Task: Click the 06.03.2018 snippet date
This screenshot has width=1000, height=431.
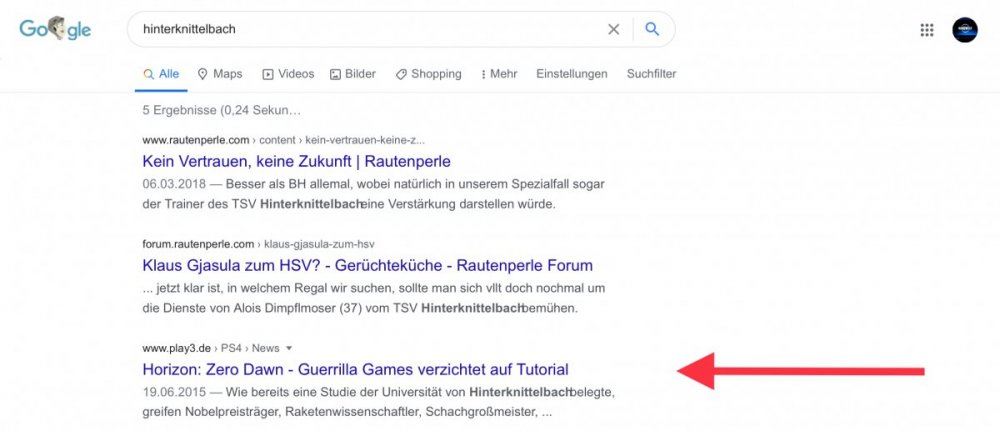Action: click(x=174, y=184)
